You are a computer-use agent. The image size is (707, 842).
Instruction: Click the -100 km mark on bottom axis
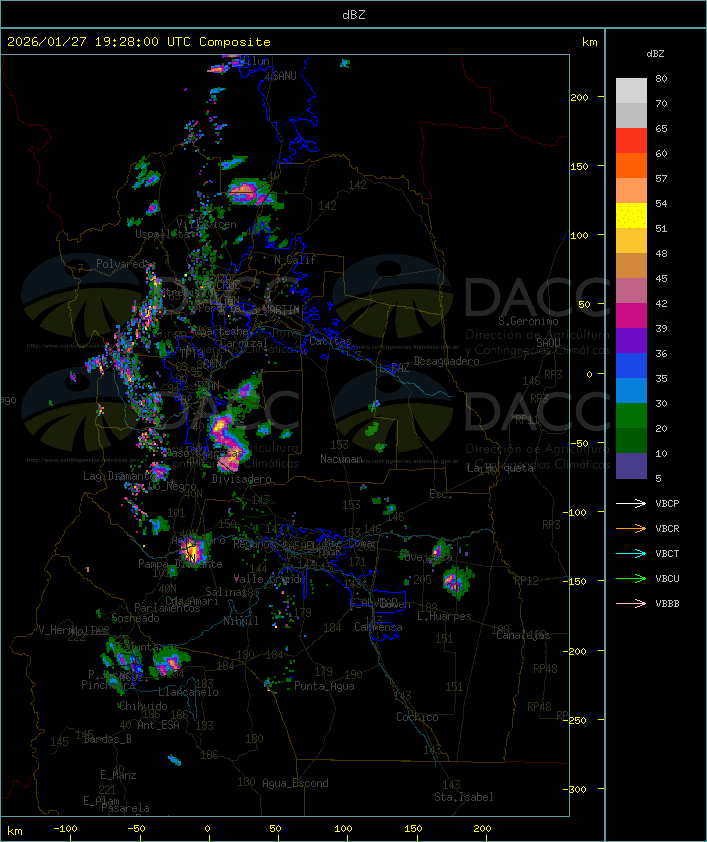(66, 829)
